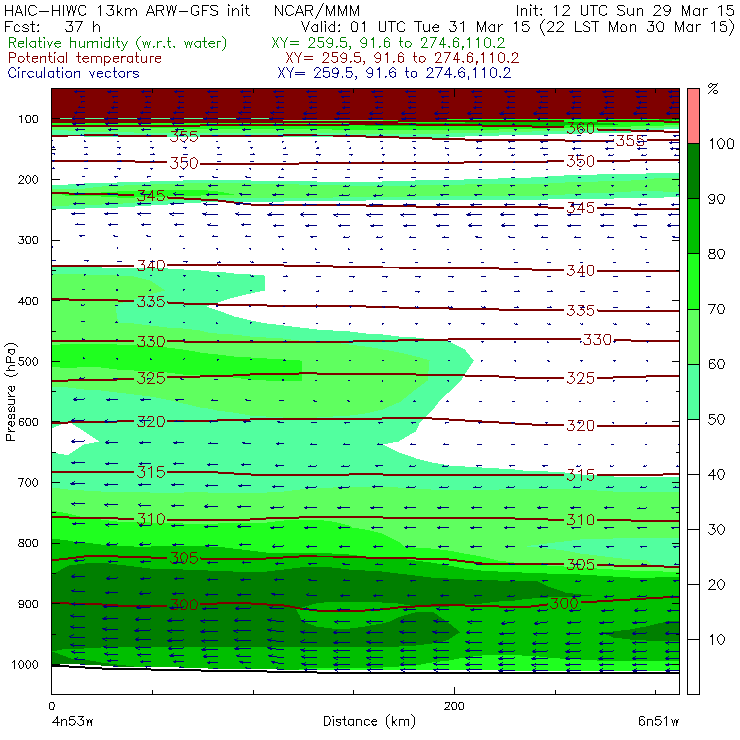Click the blue 'Circulation vectors' legend label
This screenshot has width=740, height=740.
[73, 73]
